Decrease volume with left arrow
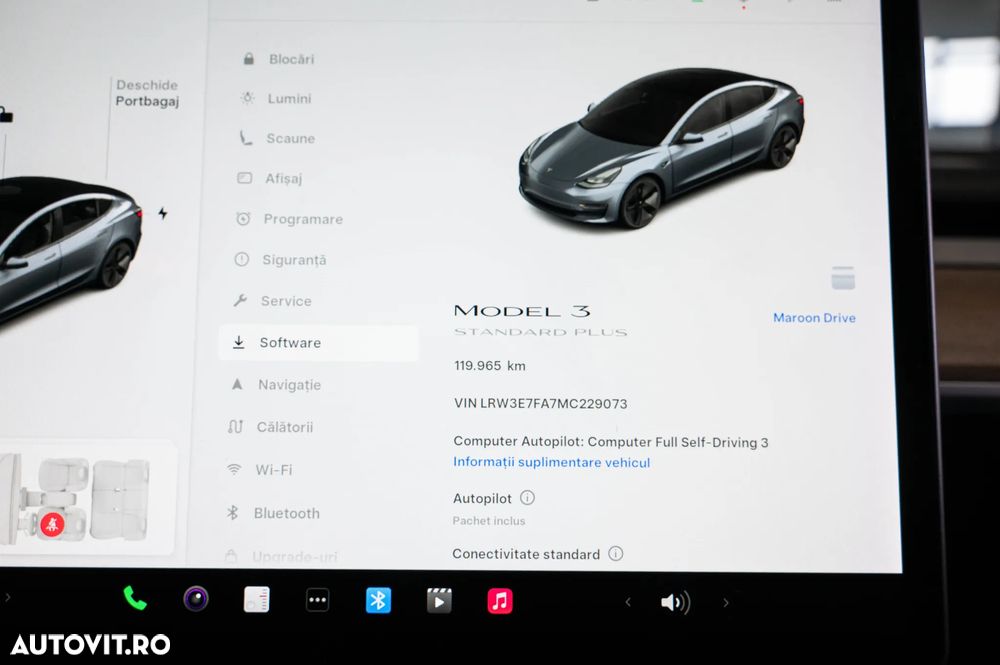Image resolution: width=1000 pixels, height=665 pixels. (628, 602)
